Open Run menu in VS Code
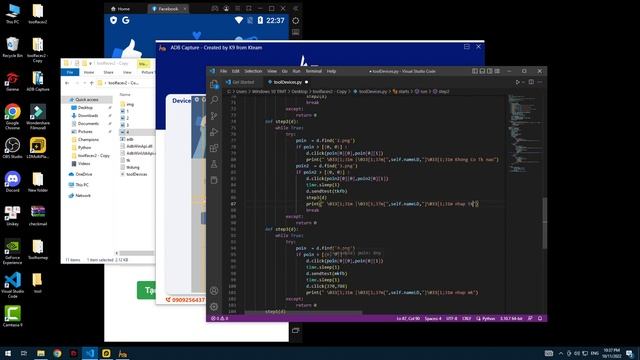Viewport: 640px width, 360px height. pyautogui.click(x=296, y=71)
